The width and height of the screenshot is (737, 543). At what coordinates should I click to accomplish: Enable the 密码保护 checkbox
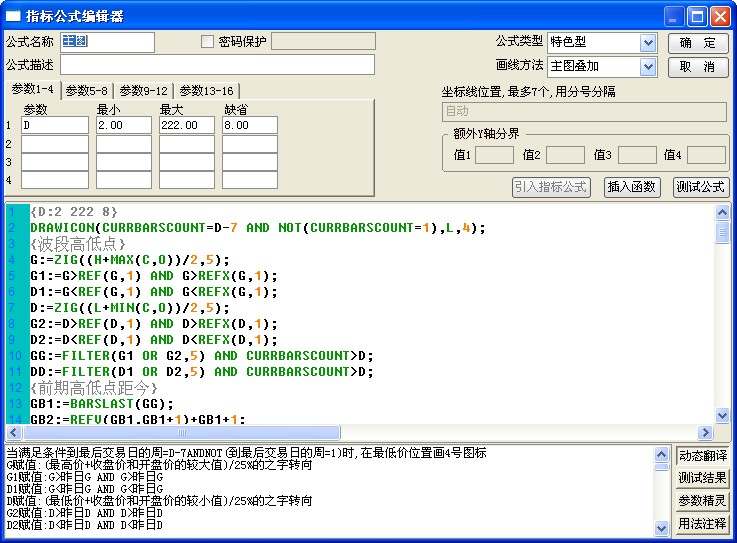pyautogui.click(x=207, y=41)
